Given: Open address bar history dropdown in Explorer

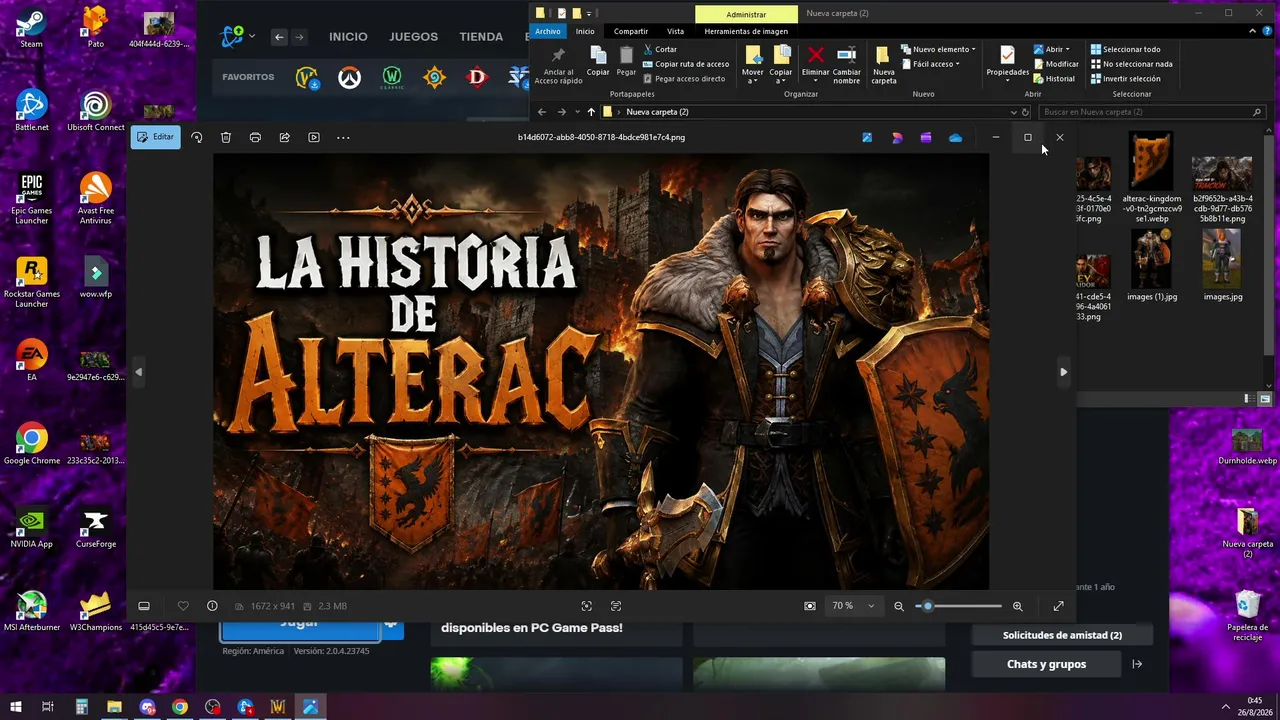Looking at the screenshot, I should tap(1013, 112).
